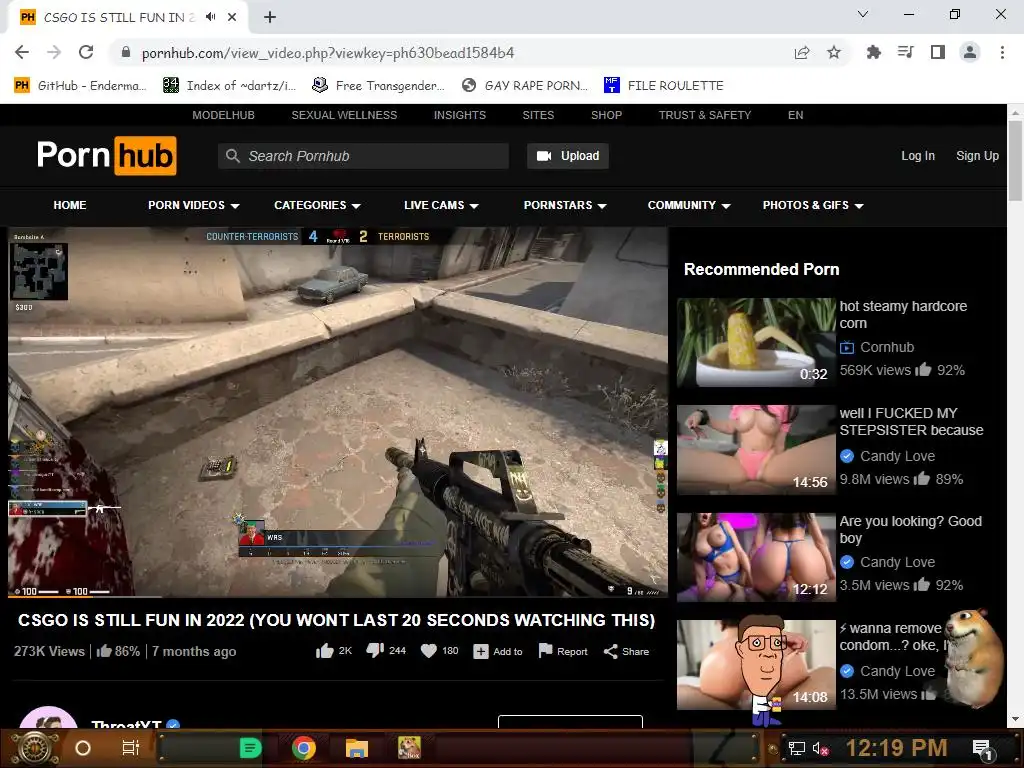Expand the PHOTOS & GIFS dropdown
The image size is (1024, 768).
pos(813,205)
